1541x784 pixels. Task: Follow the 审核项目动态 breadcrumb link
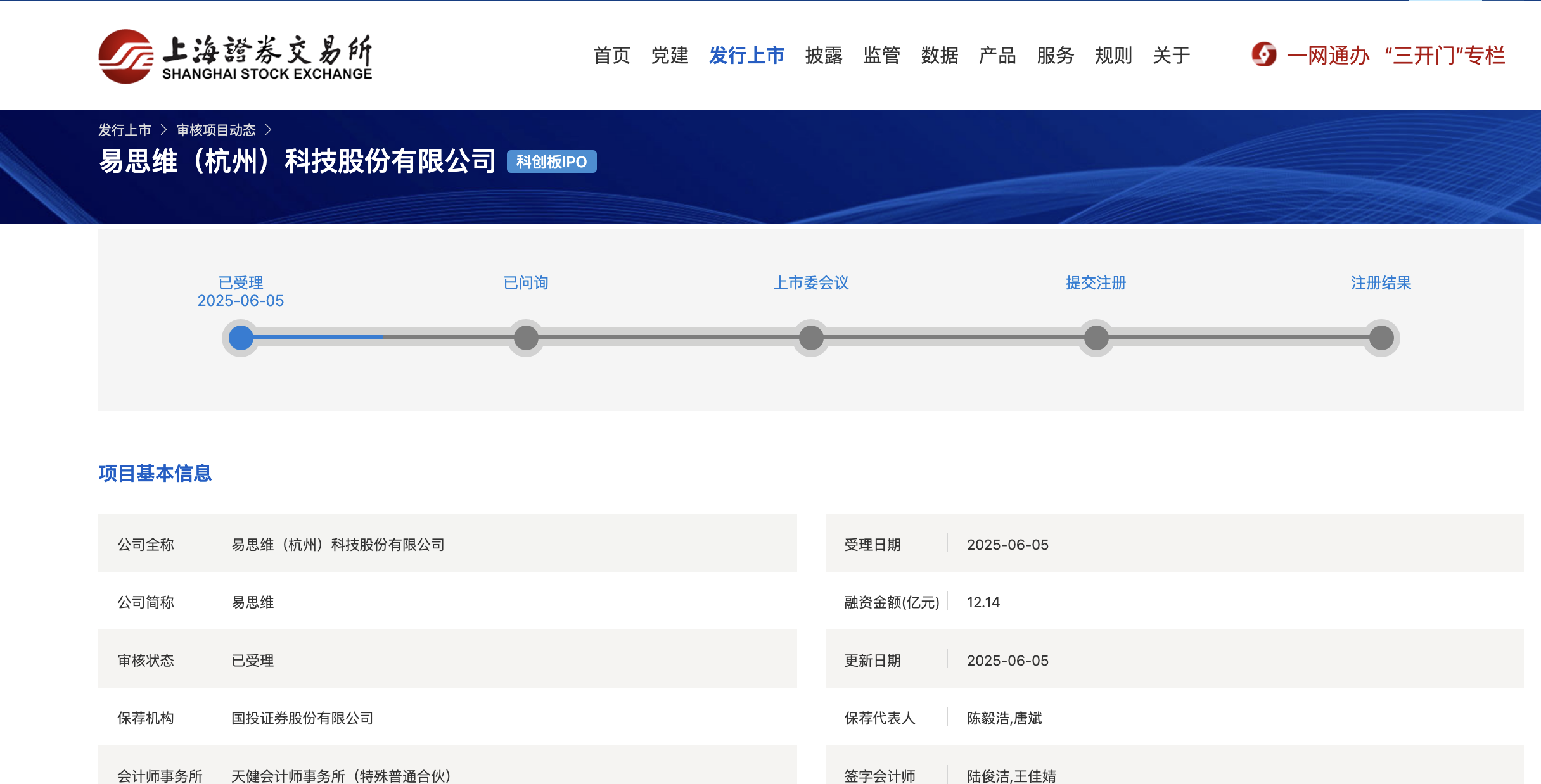pos(216,130)
